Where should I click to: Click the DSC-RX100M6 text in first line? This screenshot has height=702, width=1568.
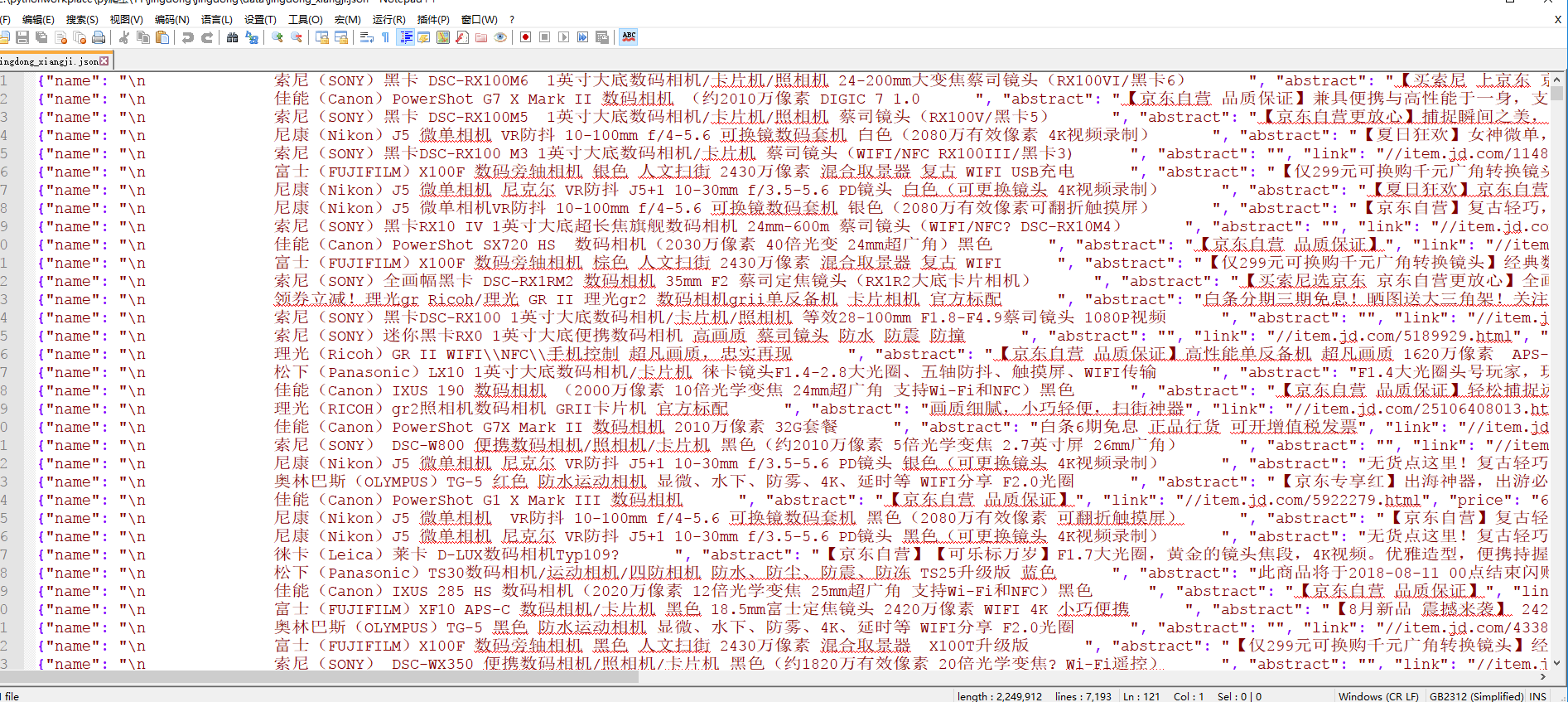coord(478,80)
